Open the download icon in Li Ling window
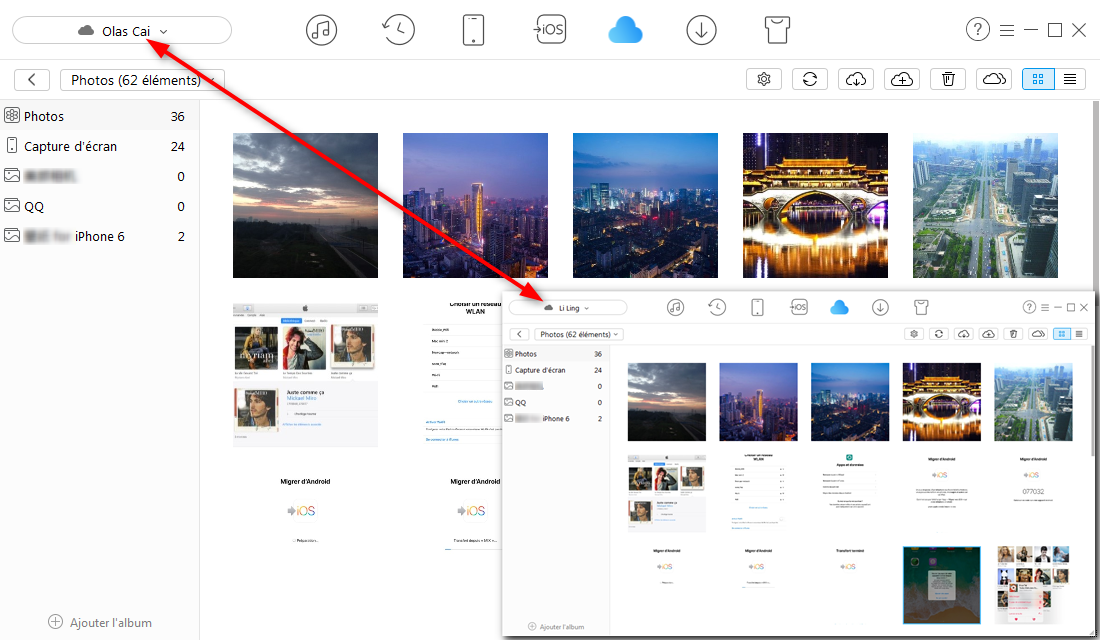 coord(880,307)
